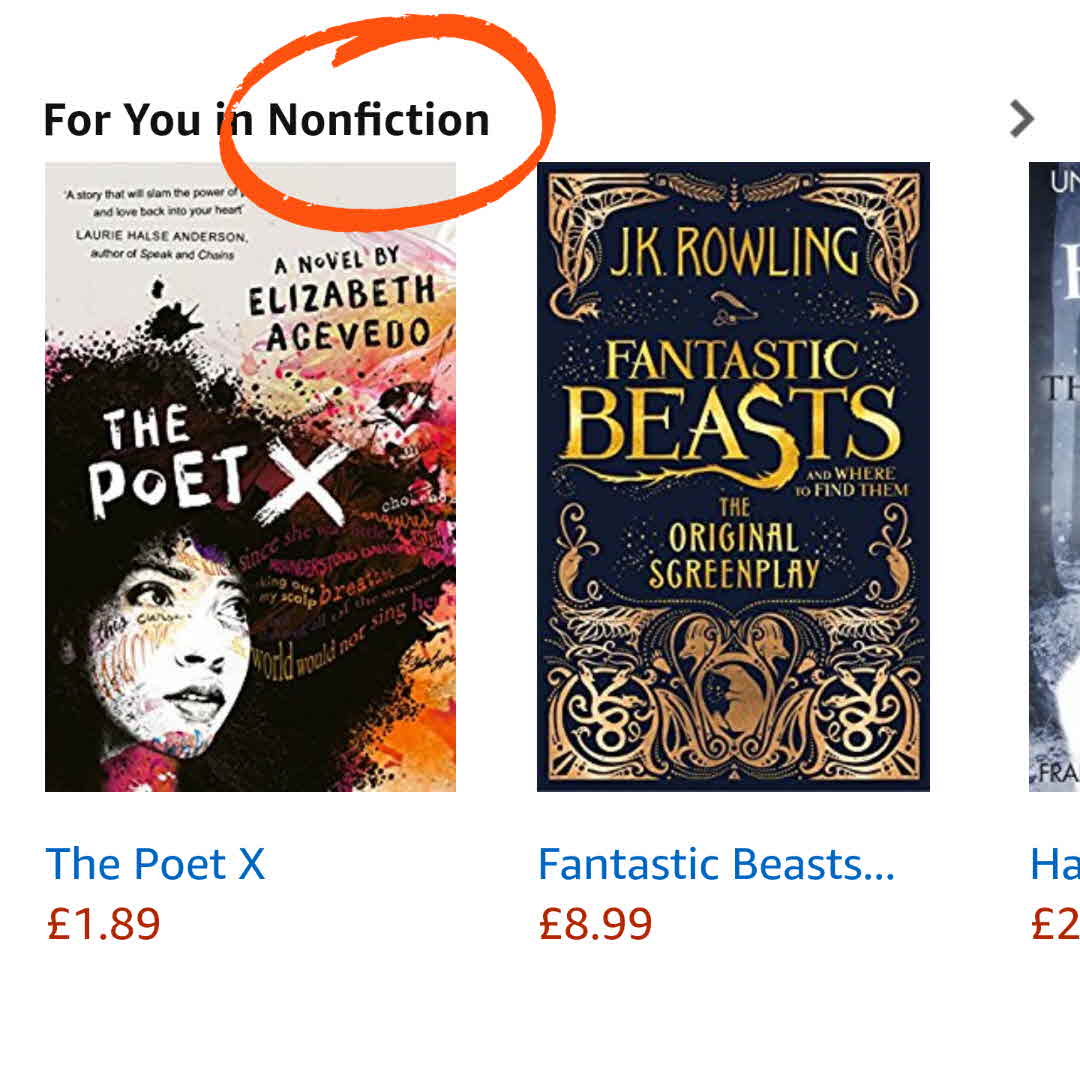1080x1080 pixels.
Task: Click Elizabeth Acevedo's name on the cover
Action: tap(340, 312)
